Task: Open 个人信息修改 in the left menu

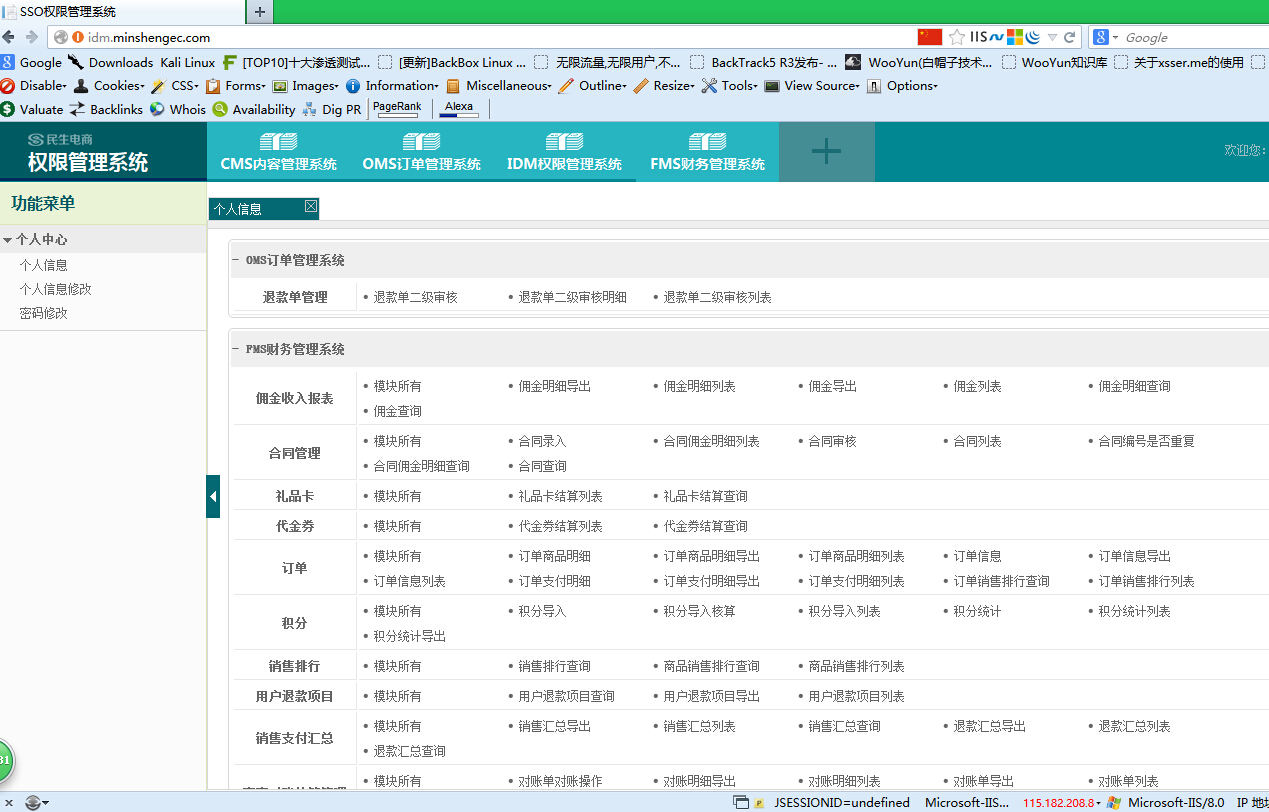Action: [x=55, y=289]
